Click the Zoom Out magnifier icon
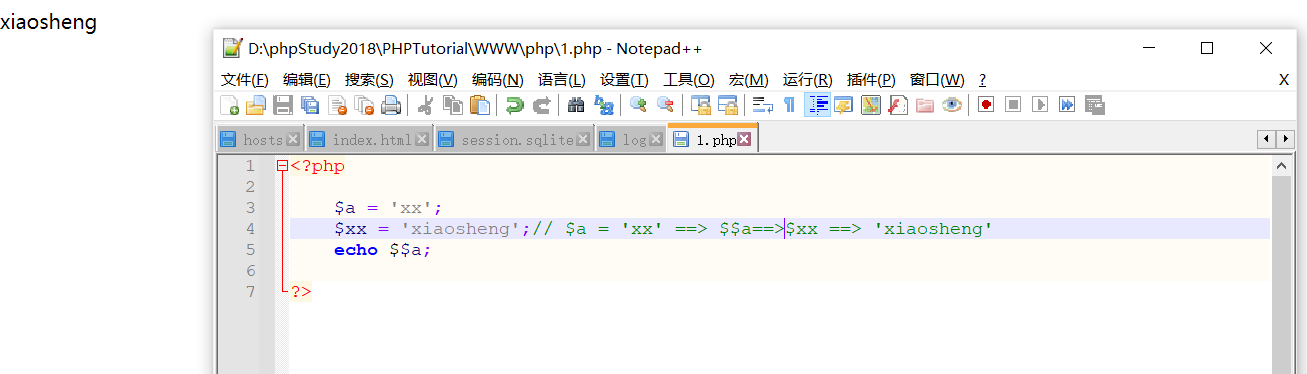1307x374 pixels. (664, 104)
